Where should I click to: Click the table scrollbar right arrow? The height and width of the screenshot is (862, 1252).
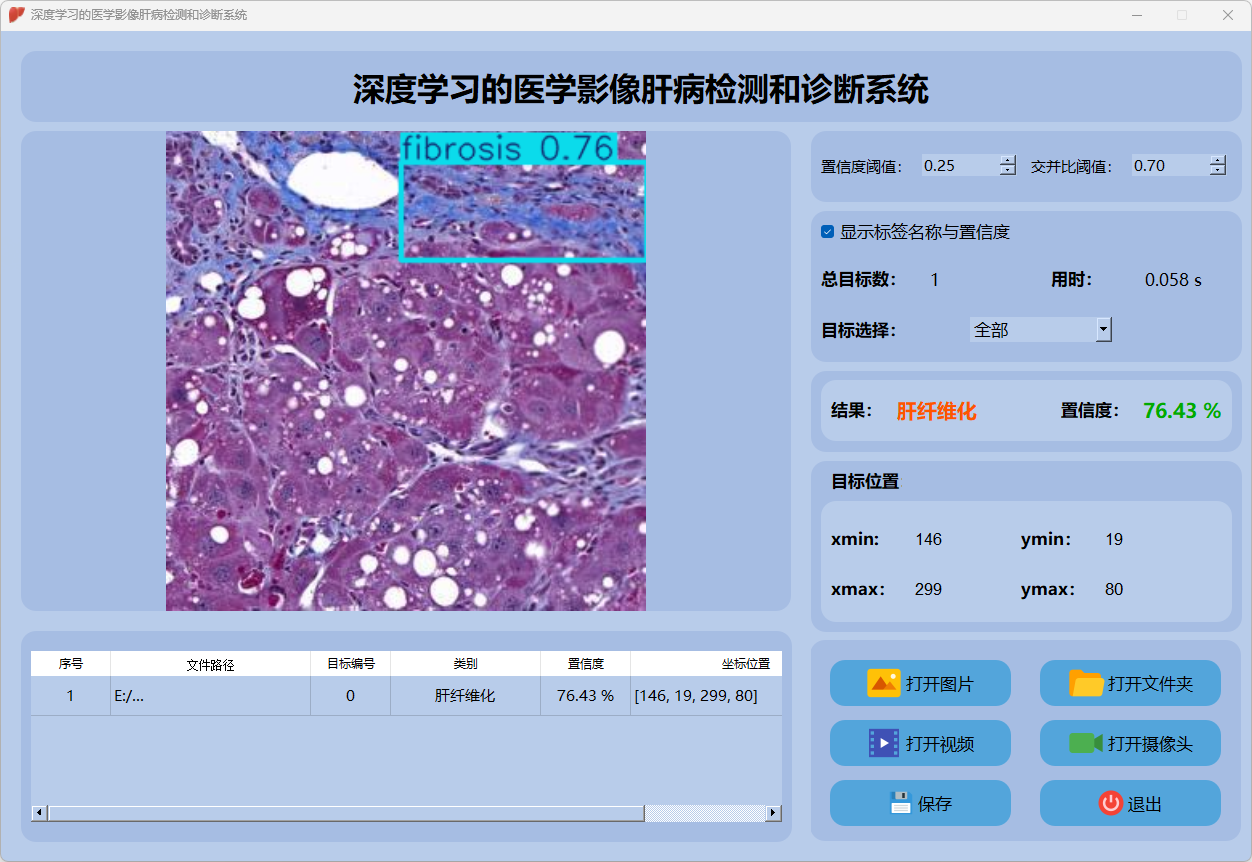pyautogui.click(x=773, y=813)
